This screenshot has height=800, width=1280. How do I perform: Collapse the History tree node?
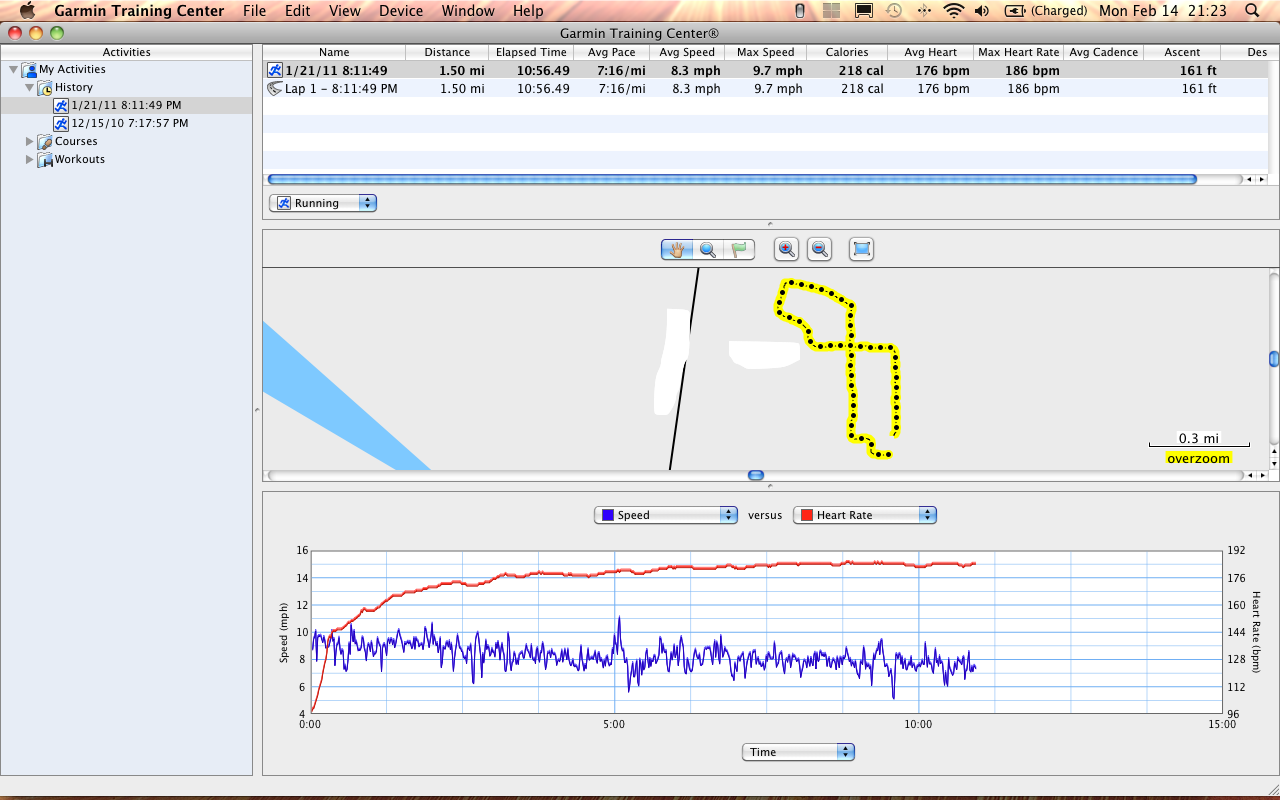coord(29,88)
